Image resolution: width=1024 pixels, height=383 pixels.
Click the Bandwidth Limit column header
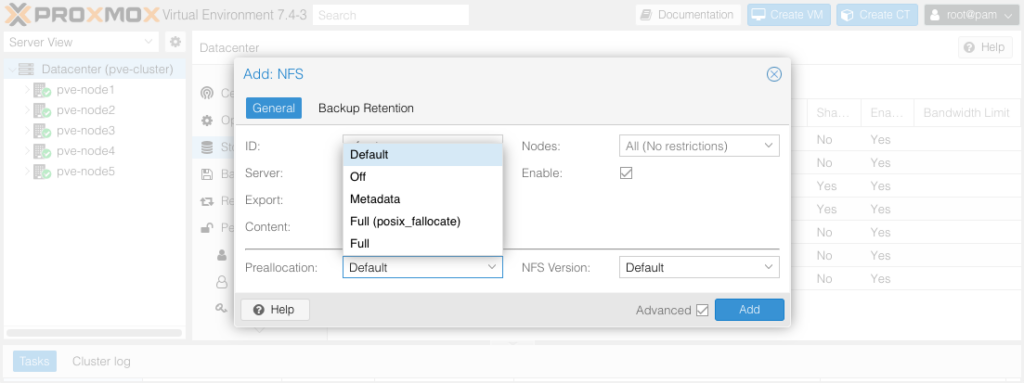pos(967,113)
